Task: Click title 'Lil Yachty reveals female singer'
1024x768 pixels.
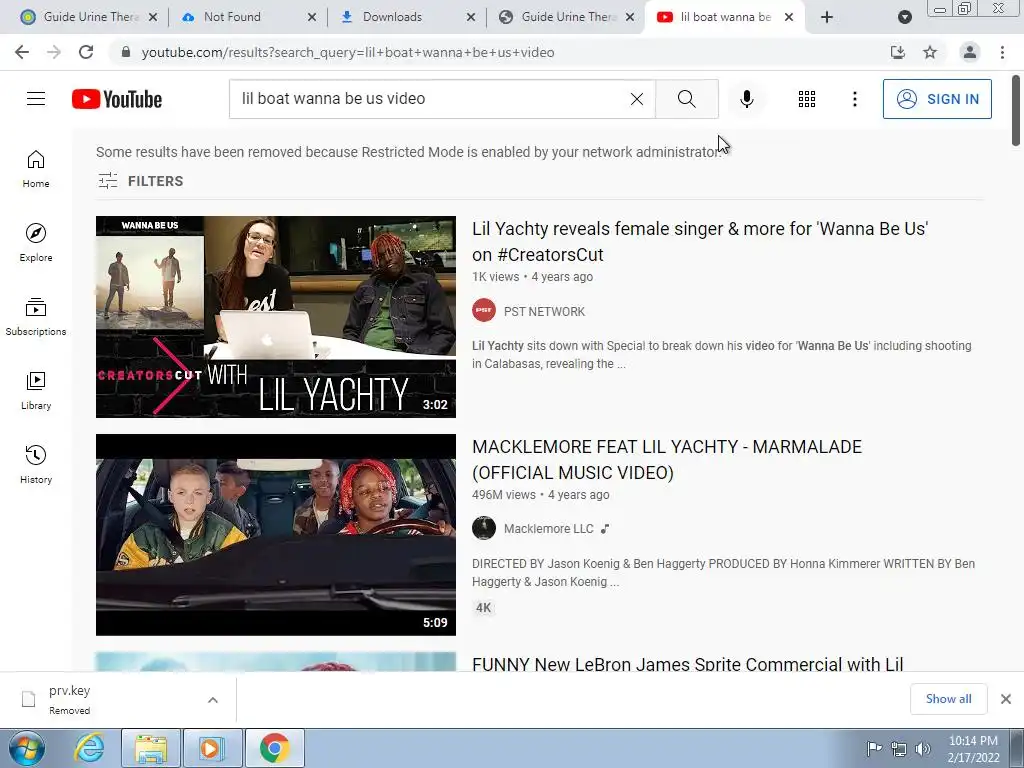Action: [x=700, y=242]
